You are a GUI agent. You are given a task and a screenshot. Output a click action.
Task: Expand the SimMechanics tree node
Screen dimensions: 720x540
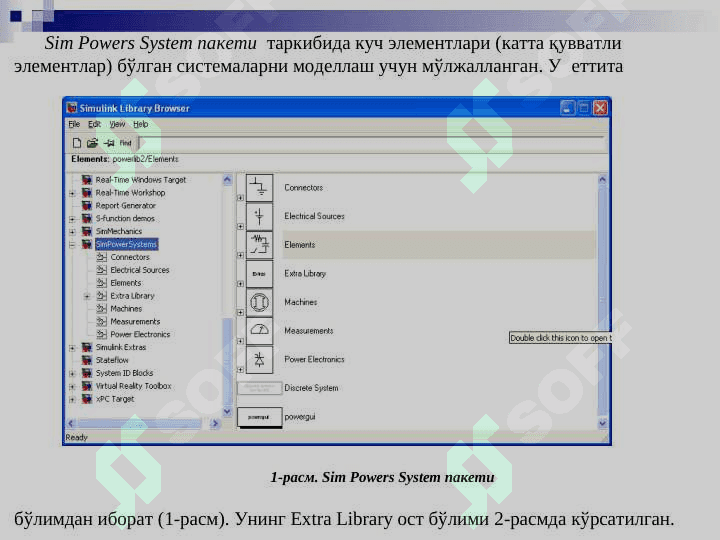click(72, 232)
